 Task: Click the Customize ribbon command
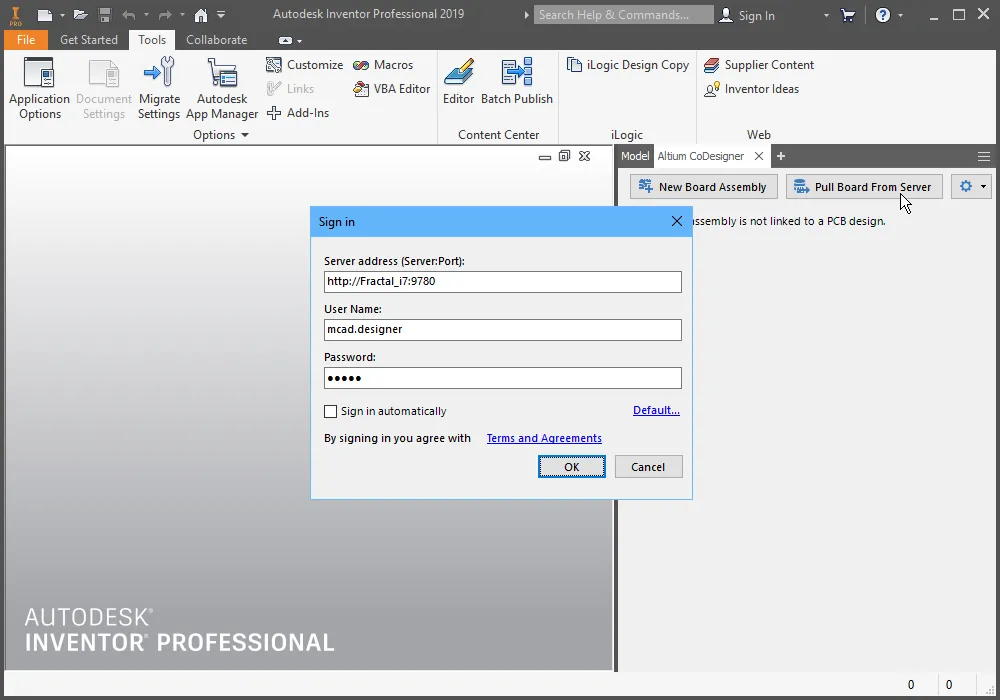304,65
